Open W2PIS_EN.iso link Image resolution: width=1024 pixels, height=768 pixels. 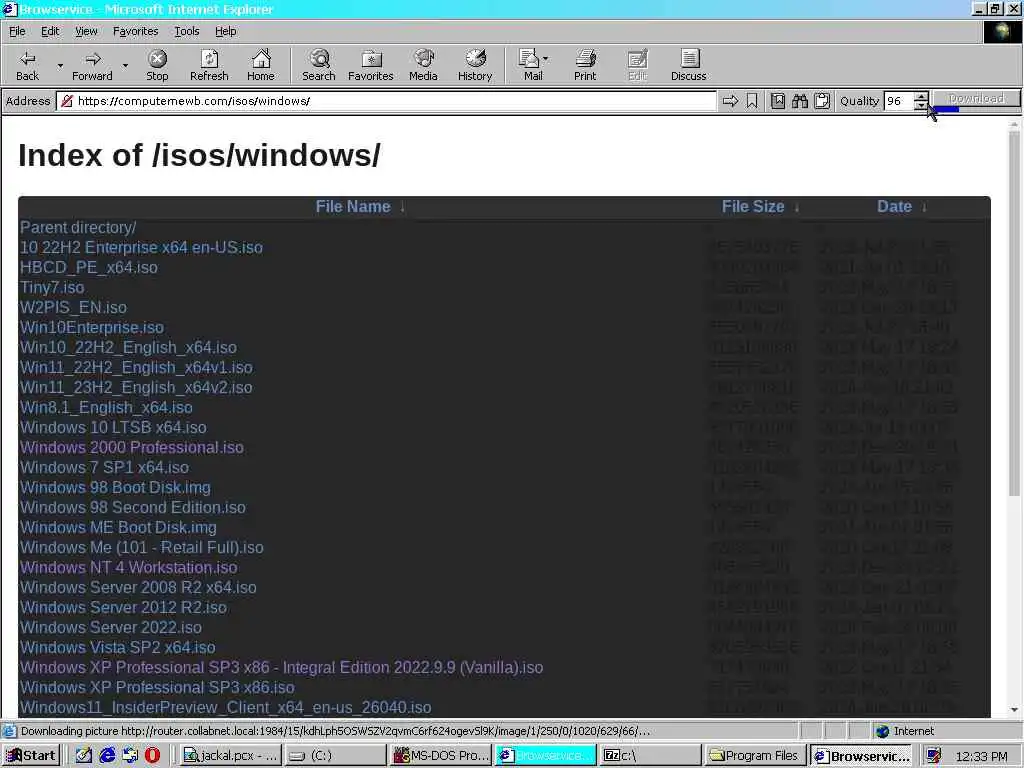click(73, 308)
